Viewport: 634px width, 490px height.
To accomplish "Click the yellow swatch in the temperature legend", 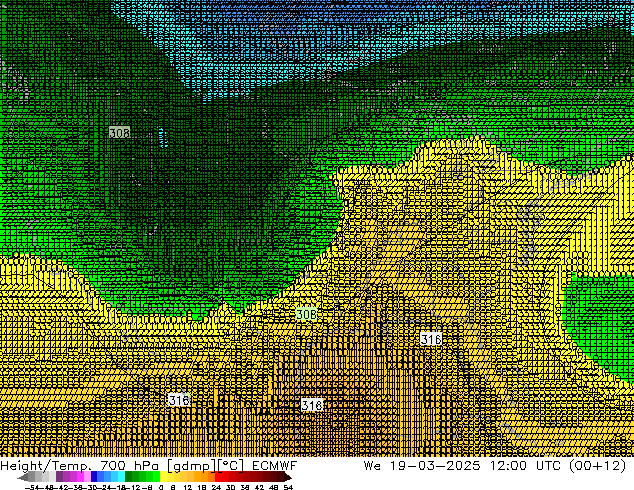I will click(163, 477).
